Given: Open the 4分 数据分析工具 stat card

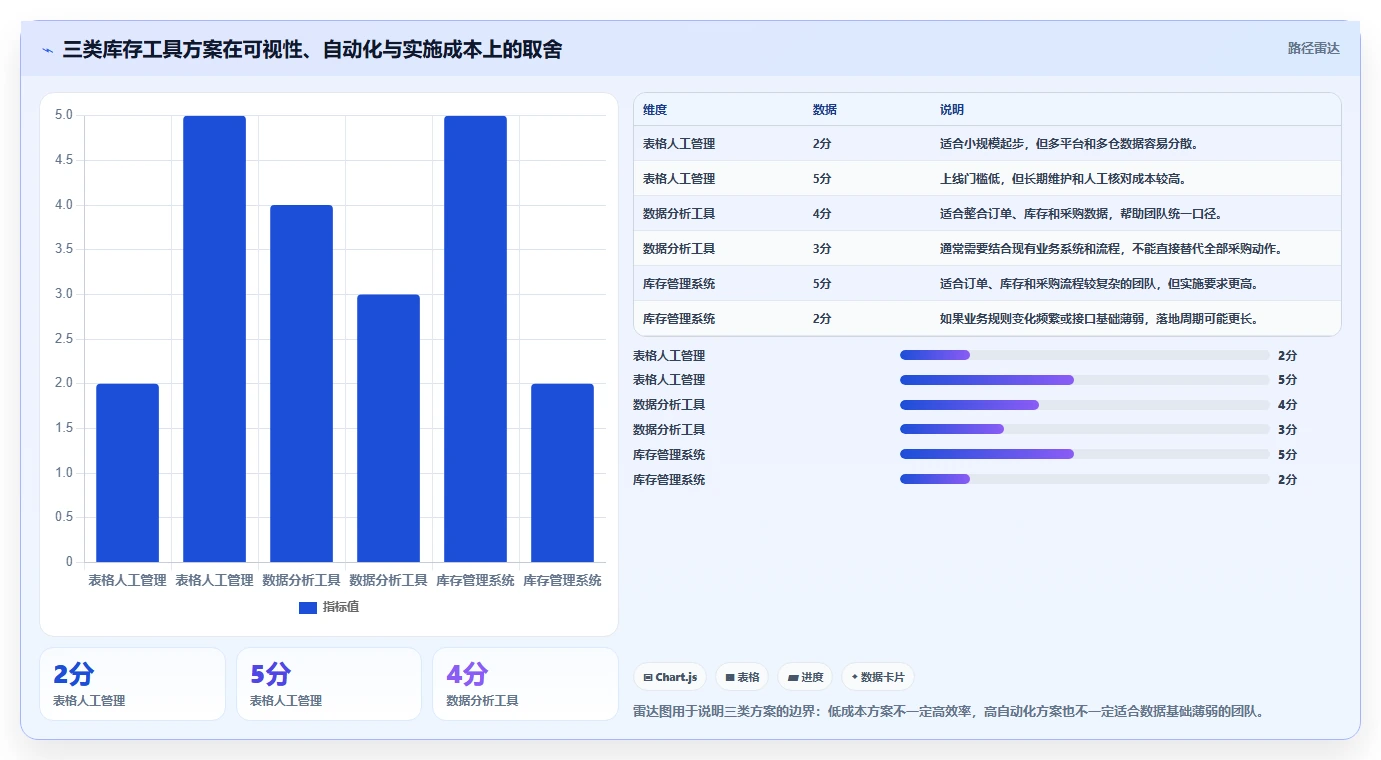Looking at the screenshot, I should click(526, 684).
